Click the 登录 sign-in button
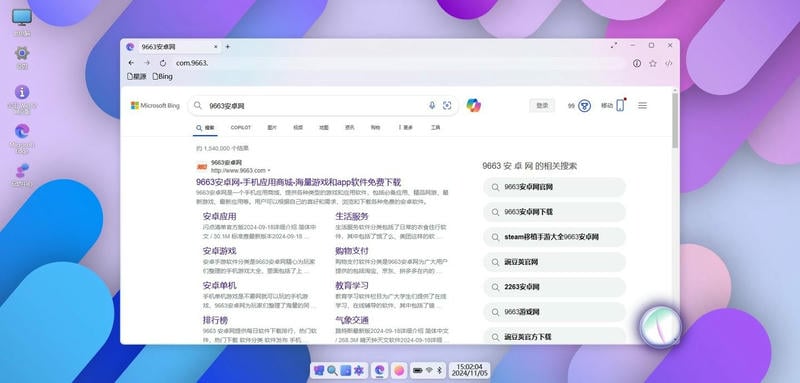 click(542, 106)
